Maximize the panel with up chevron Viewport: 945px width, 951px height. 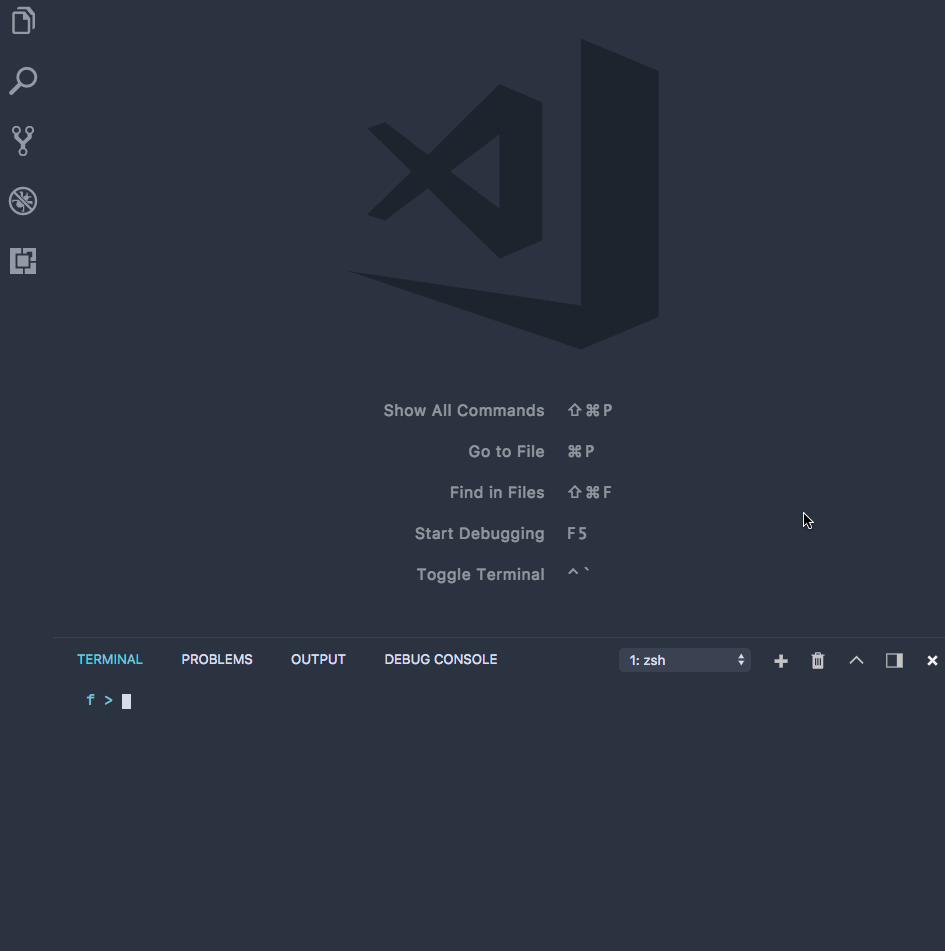[856, 660]
